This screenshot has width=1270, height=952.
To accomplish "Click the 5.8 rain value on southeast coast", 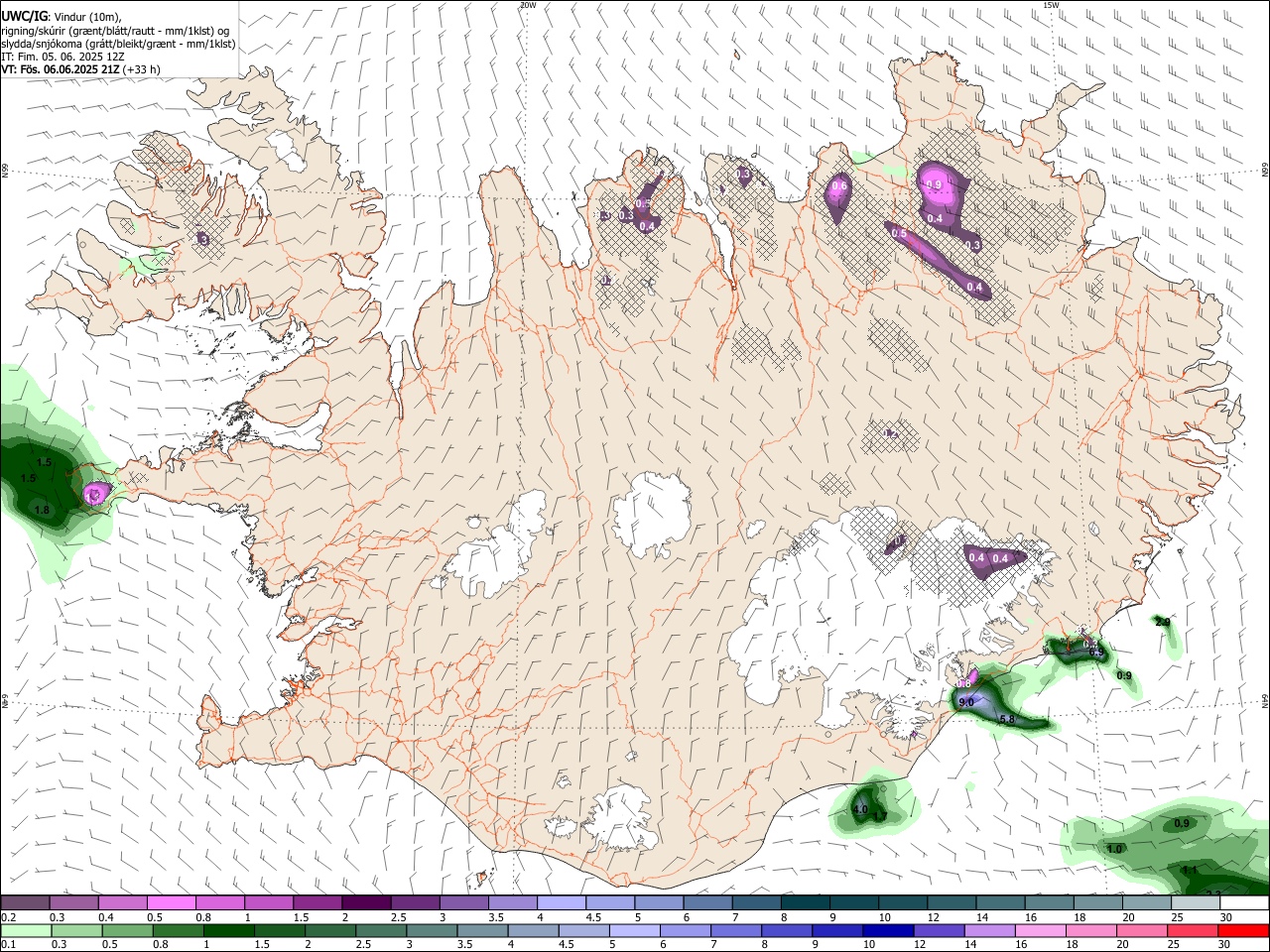I will [1007, 720].
